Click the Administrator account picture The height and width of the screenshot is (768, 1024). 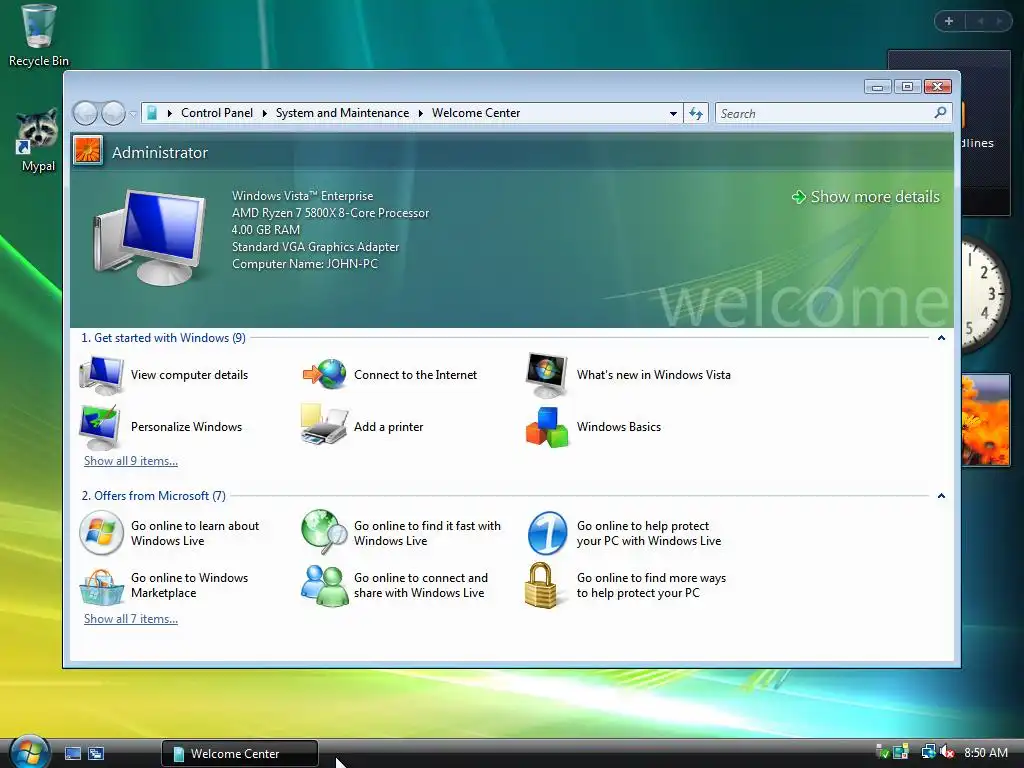tap(88, 151)
